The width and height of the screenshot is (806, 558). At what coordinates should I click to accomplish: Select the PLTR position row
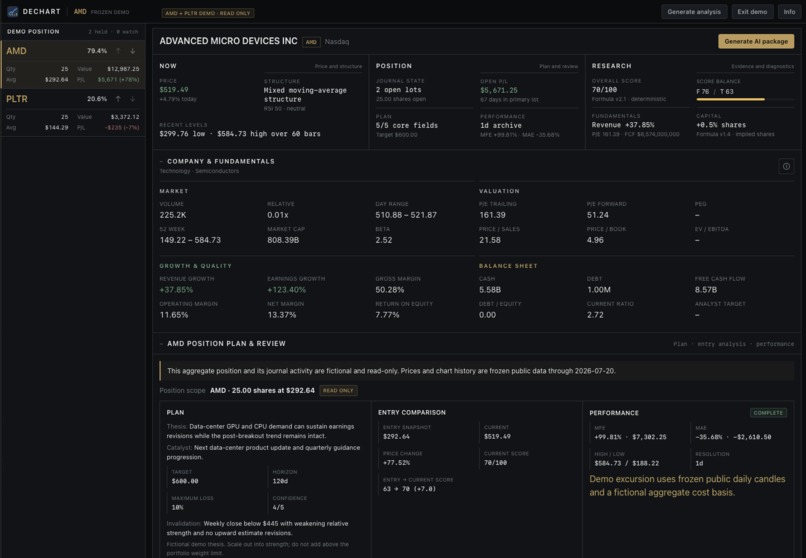[x=73, y=113]
